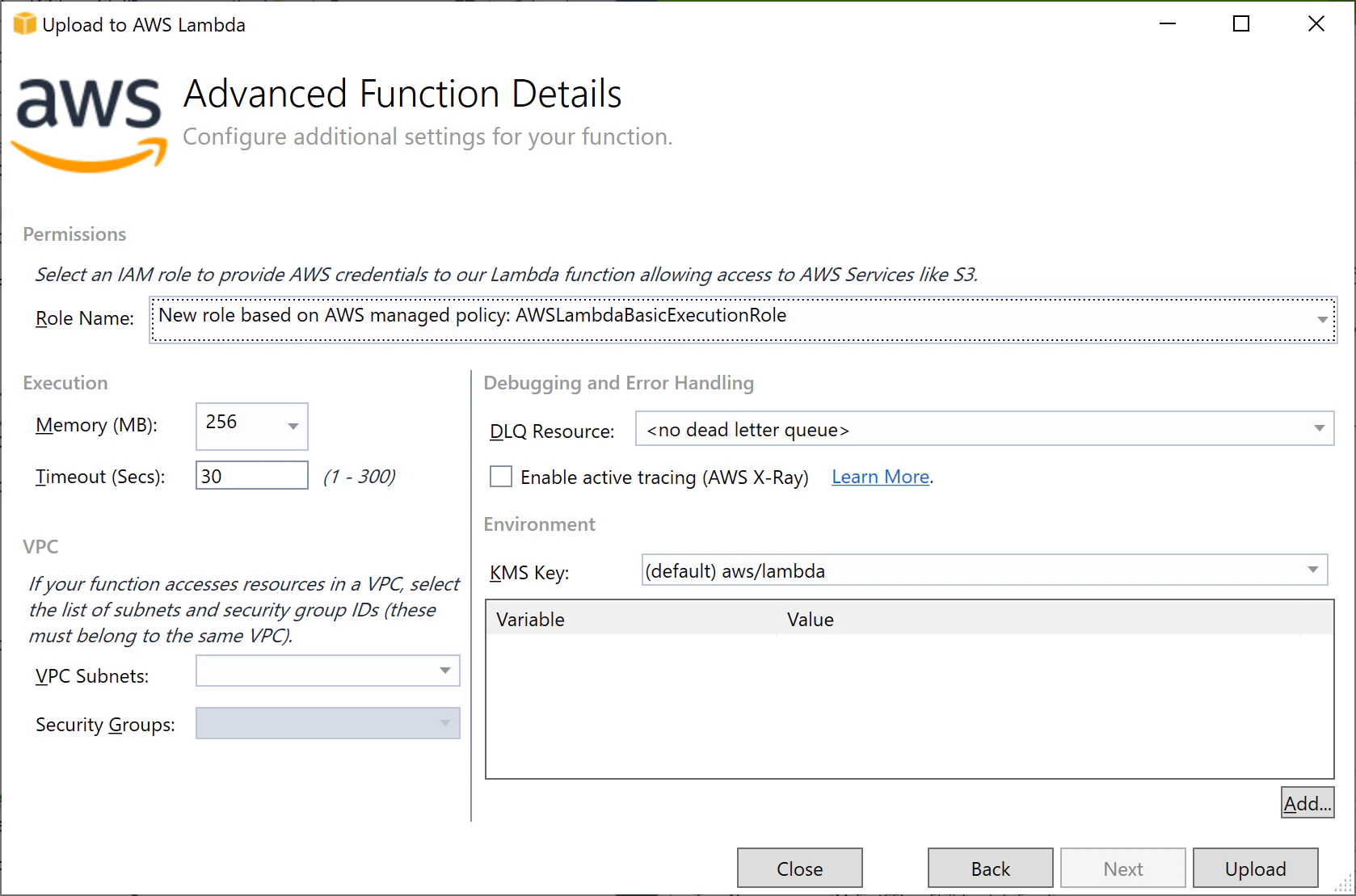
Task: Click the Timeout (Secs) input field
Action: (x=251, y=475)
